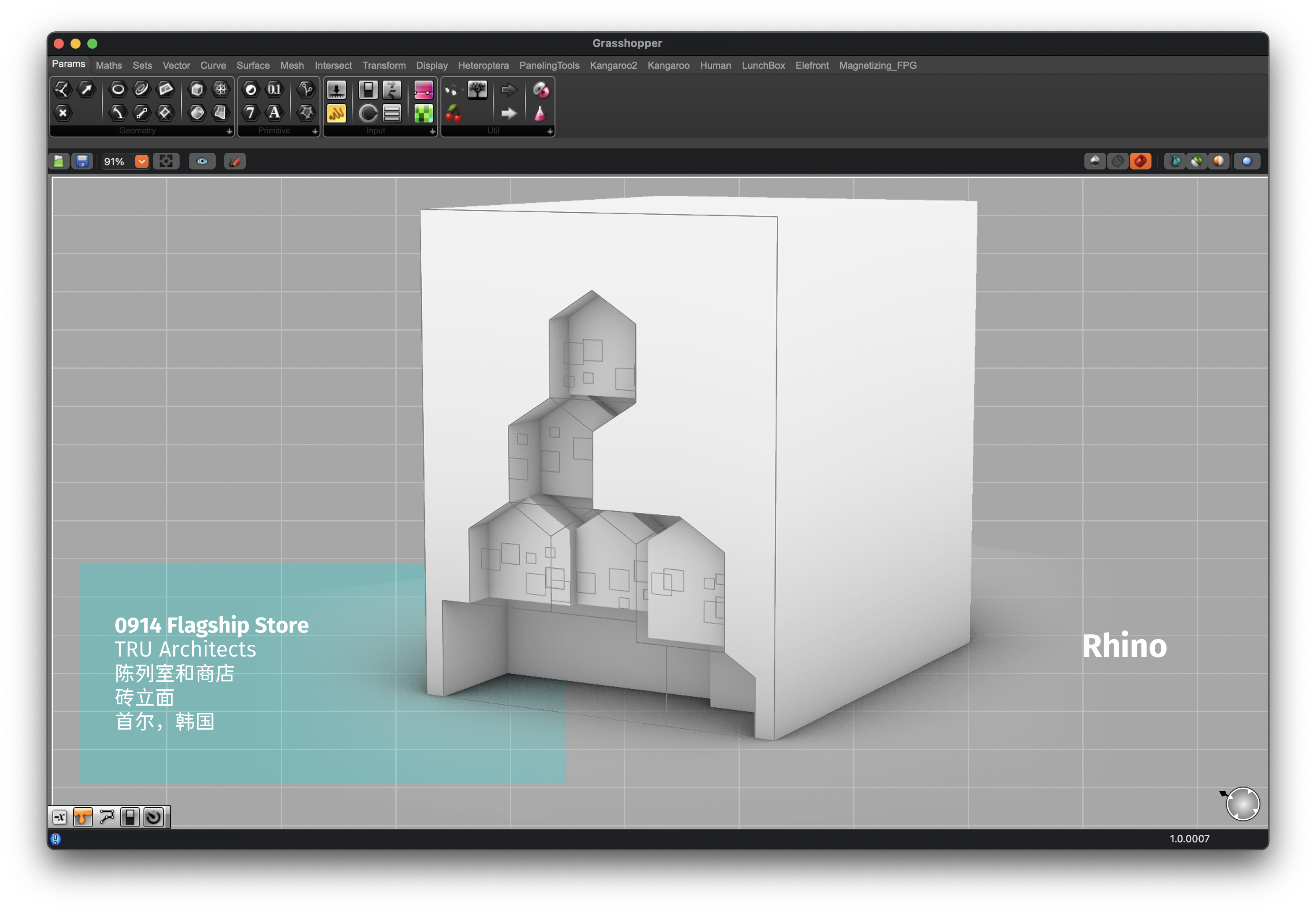Viewport: 1316px width, 912px height.
Task: Select the Number Slider input component
Action: pos(336,90)
